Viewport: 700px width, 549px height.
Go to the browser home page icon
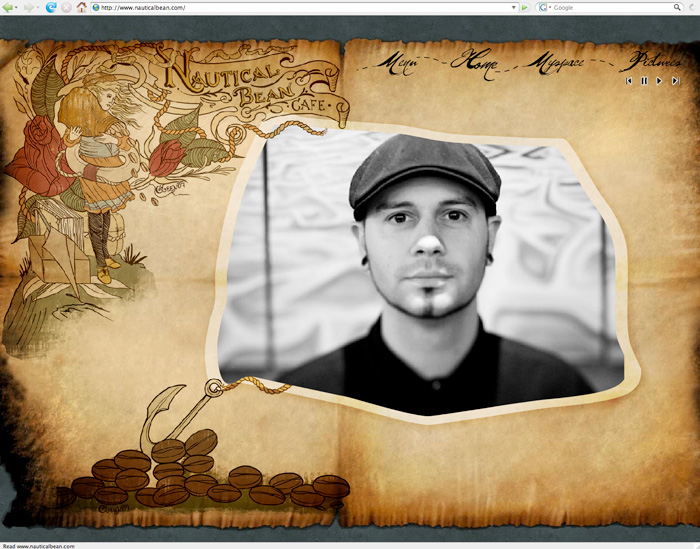(x=82, y=7)
